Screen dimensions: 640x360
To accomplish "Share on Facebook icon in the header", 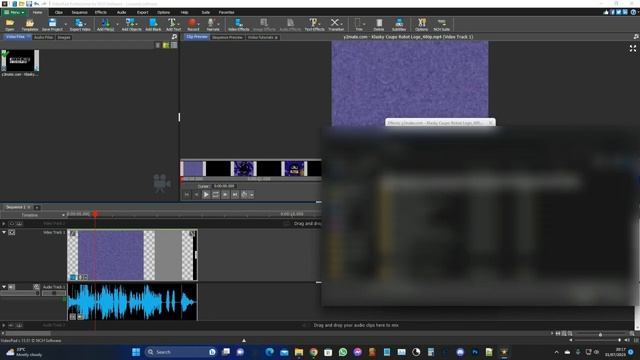I will pyautogui.click(x=612, y=12).
